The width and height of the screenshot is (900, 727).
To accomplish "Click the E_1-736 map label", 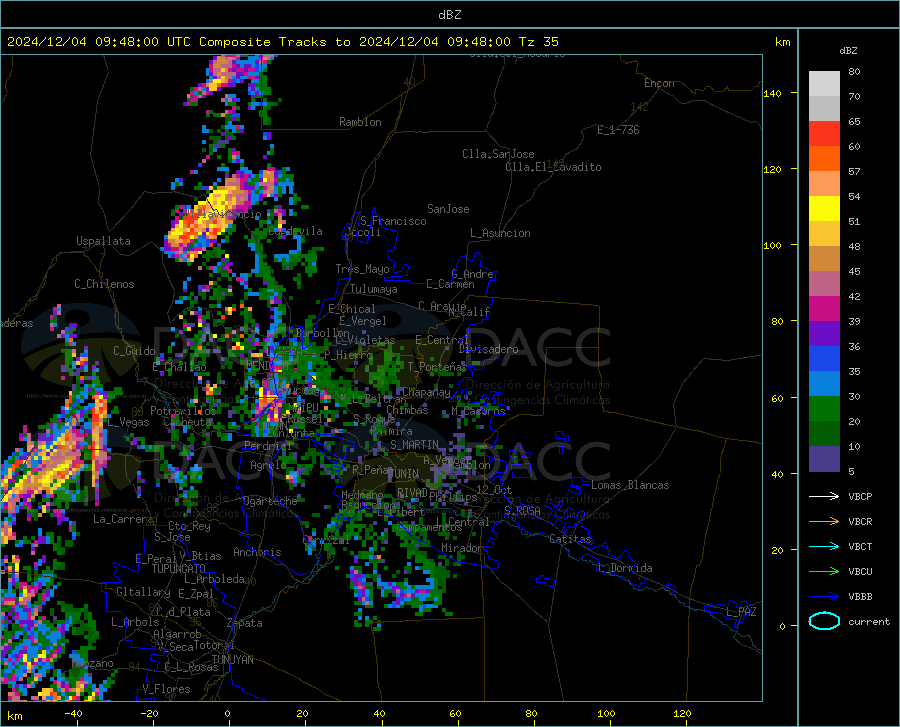I will pyautogui.click(x=618, y=130).
